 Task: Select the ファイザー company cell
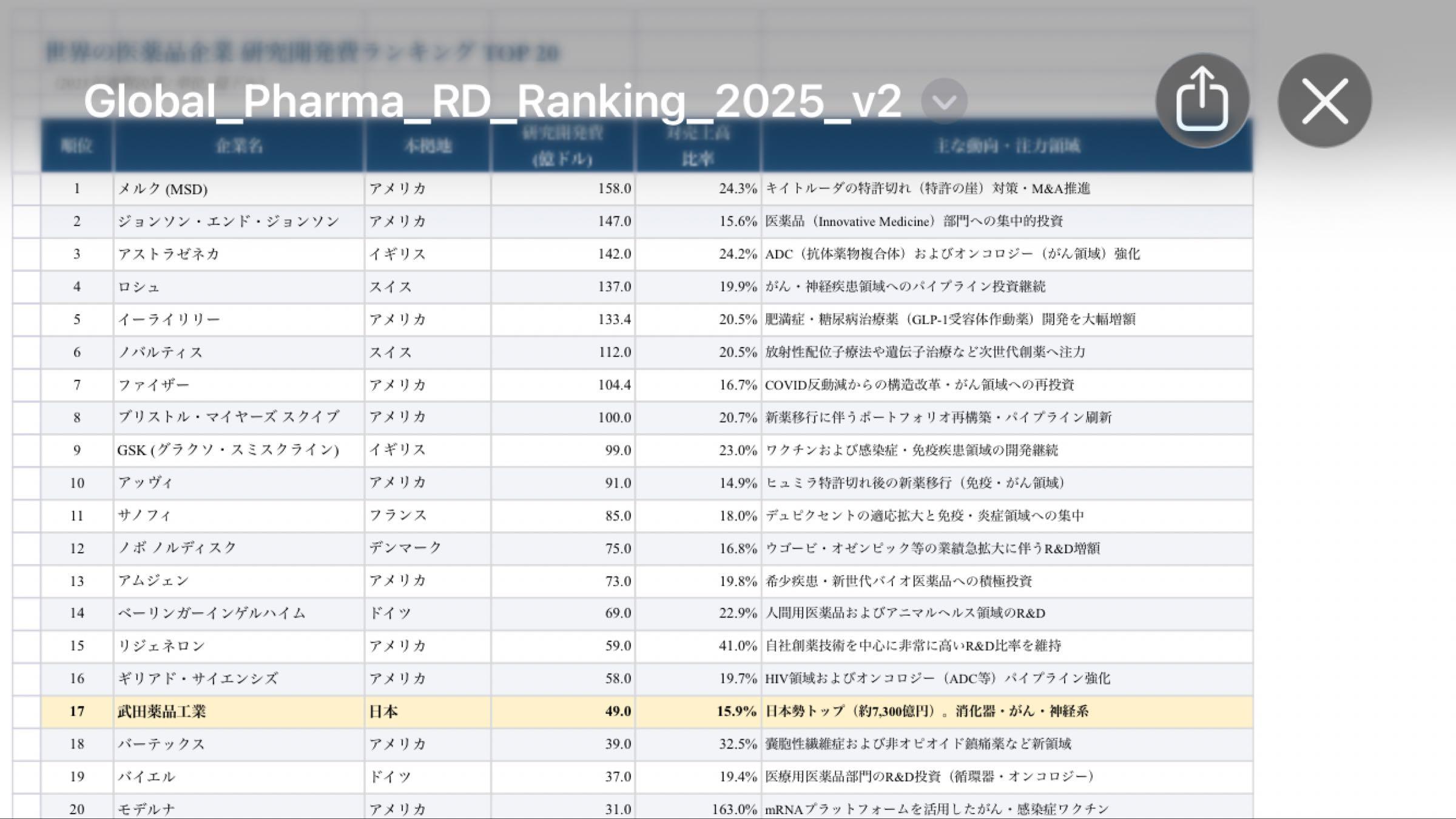click(x=239, y=385)
